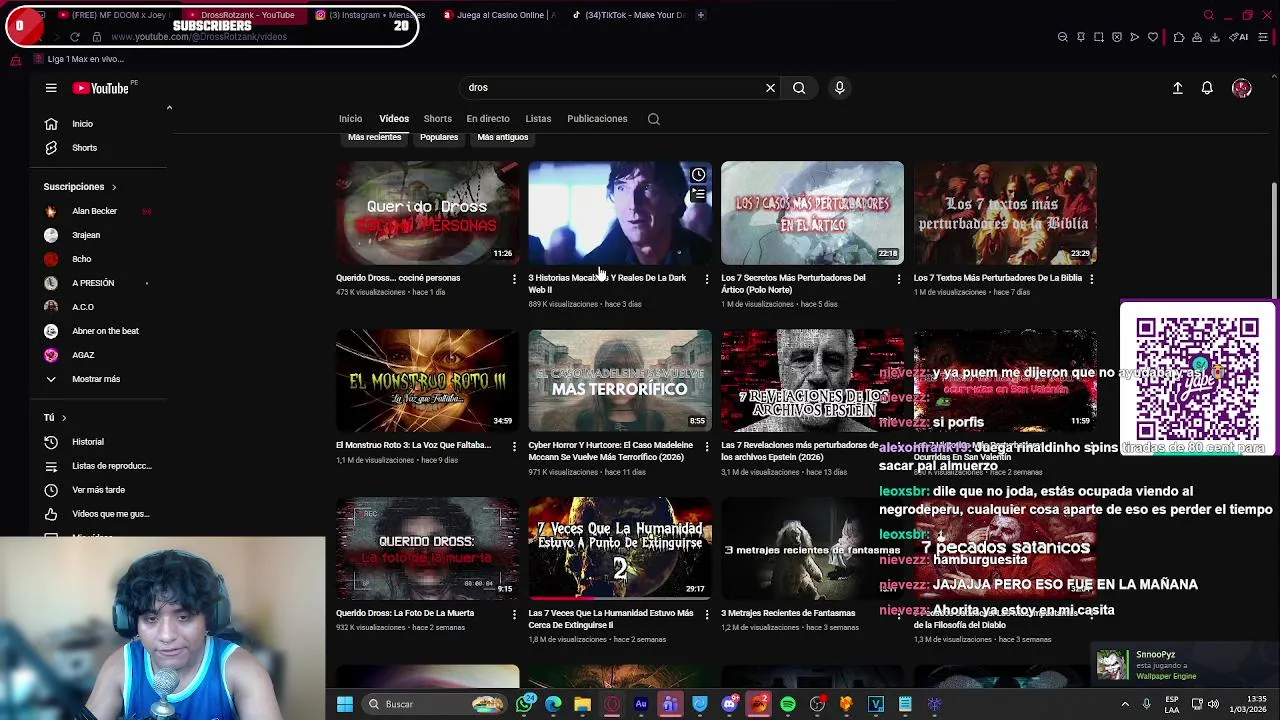Viewport: 1280px width, 720px height.
Task: Open WhatsApp from the taskbar
Action: tap(524, 704)
